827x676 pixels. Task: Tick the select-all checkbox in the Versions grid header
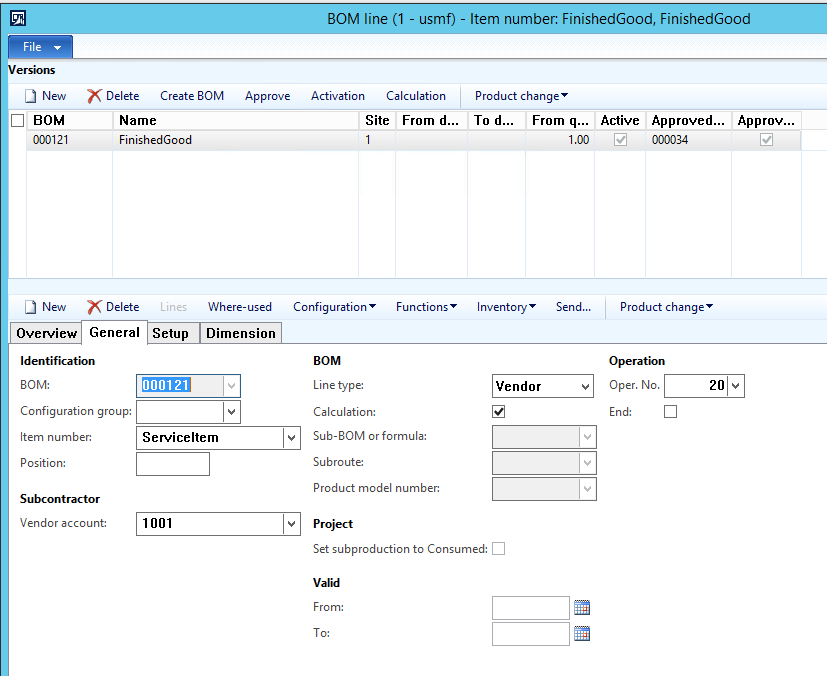click(17, 121)
